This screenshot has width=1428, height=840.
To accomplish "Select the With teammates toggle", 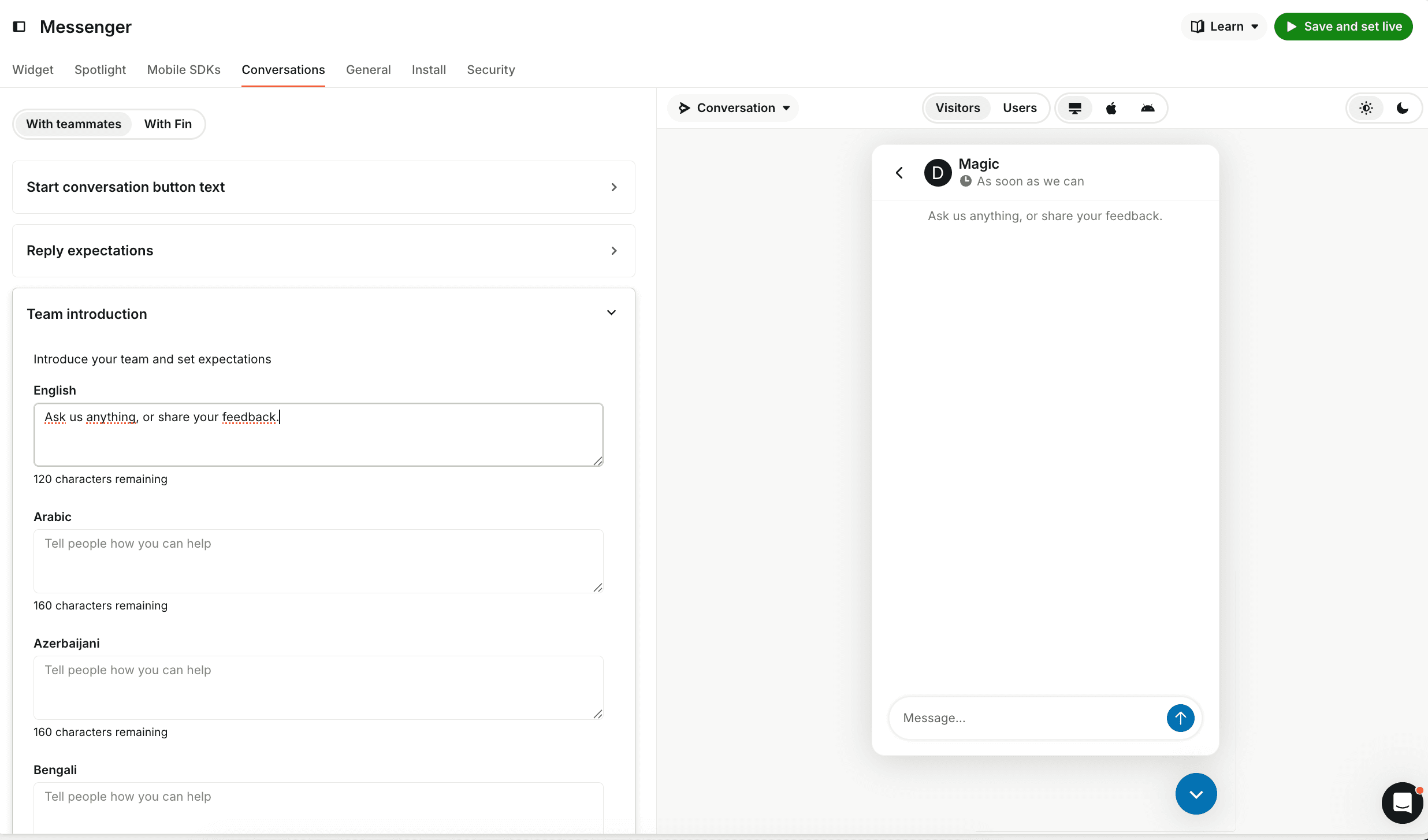I will tap(73, 124).
